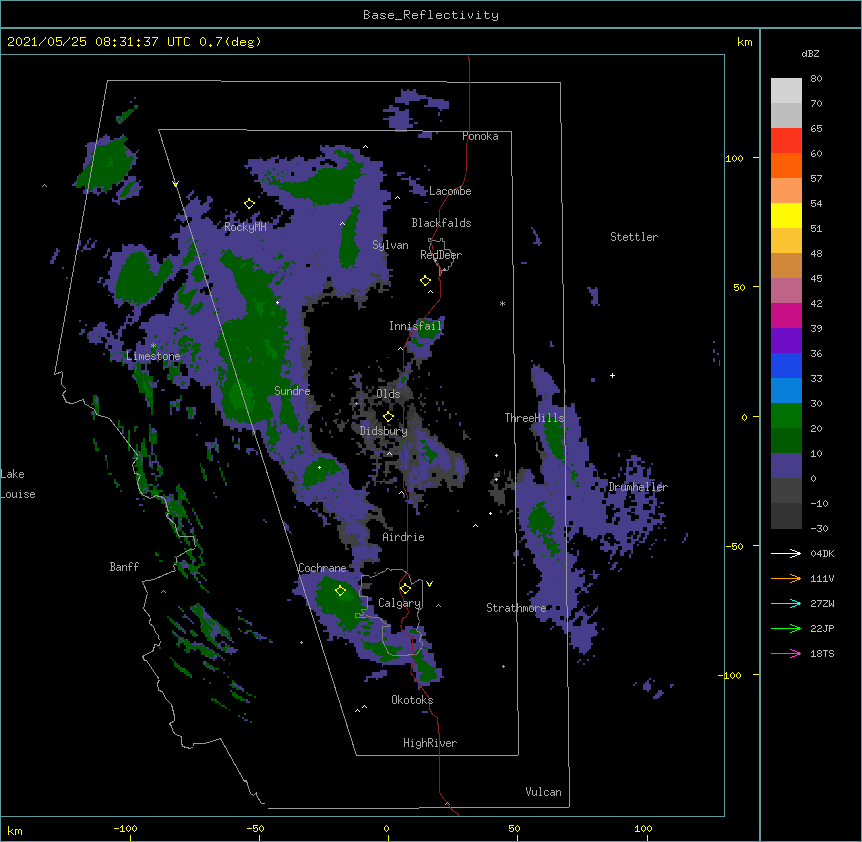Click the Strathmore town label
Screen dimensions: 862x842
tap(516, 608)
